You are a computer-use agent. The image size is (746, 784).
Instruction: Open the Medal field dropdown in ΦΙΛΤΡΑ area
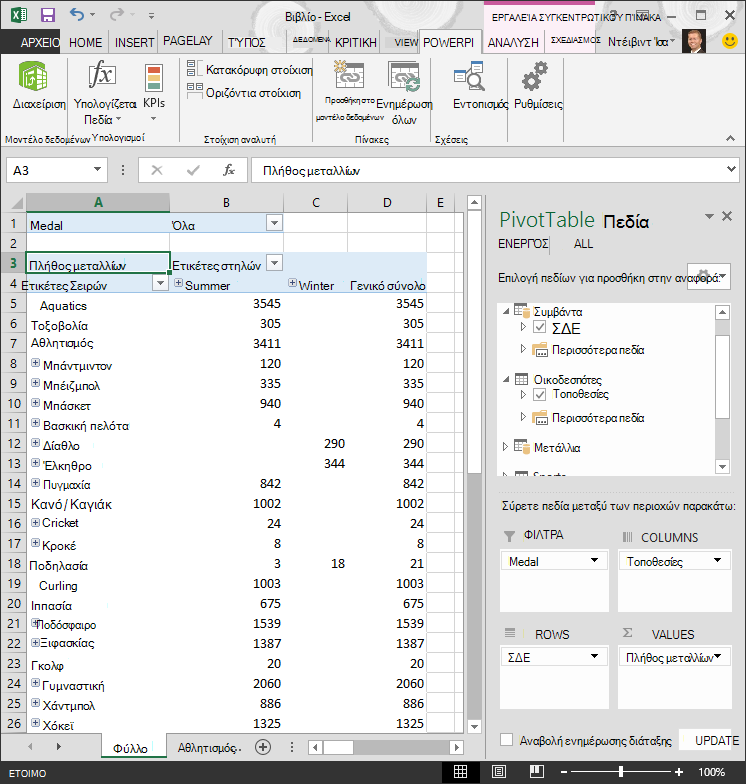(x=594, y=560)
